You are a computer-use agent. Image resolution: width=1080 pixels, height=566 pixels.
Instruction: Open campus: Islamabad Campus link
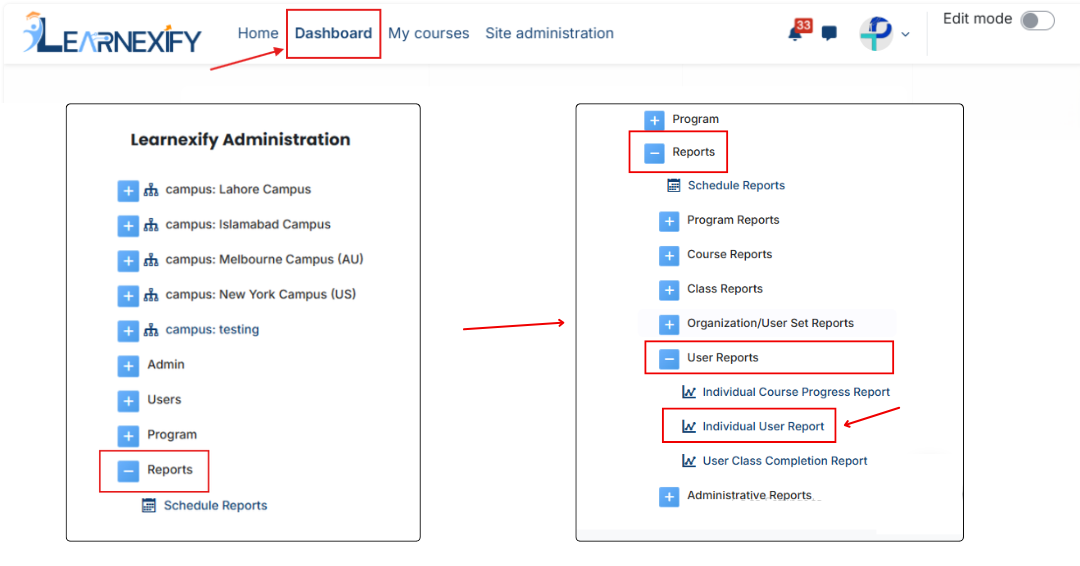tap(248, 224)
